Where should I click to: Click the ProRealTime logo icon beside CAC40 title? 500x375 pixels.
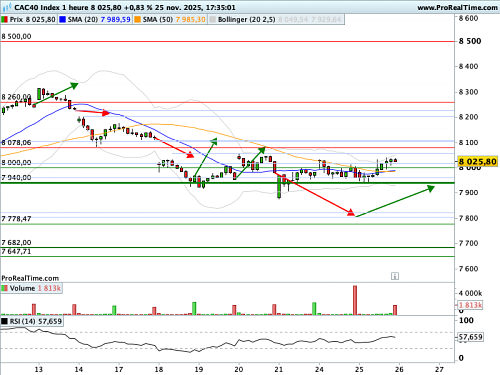pyautogui.click(x=7, y=7)
